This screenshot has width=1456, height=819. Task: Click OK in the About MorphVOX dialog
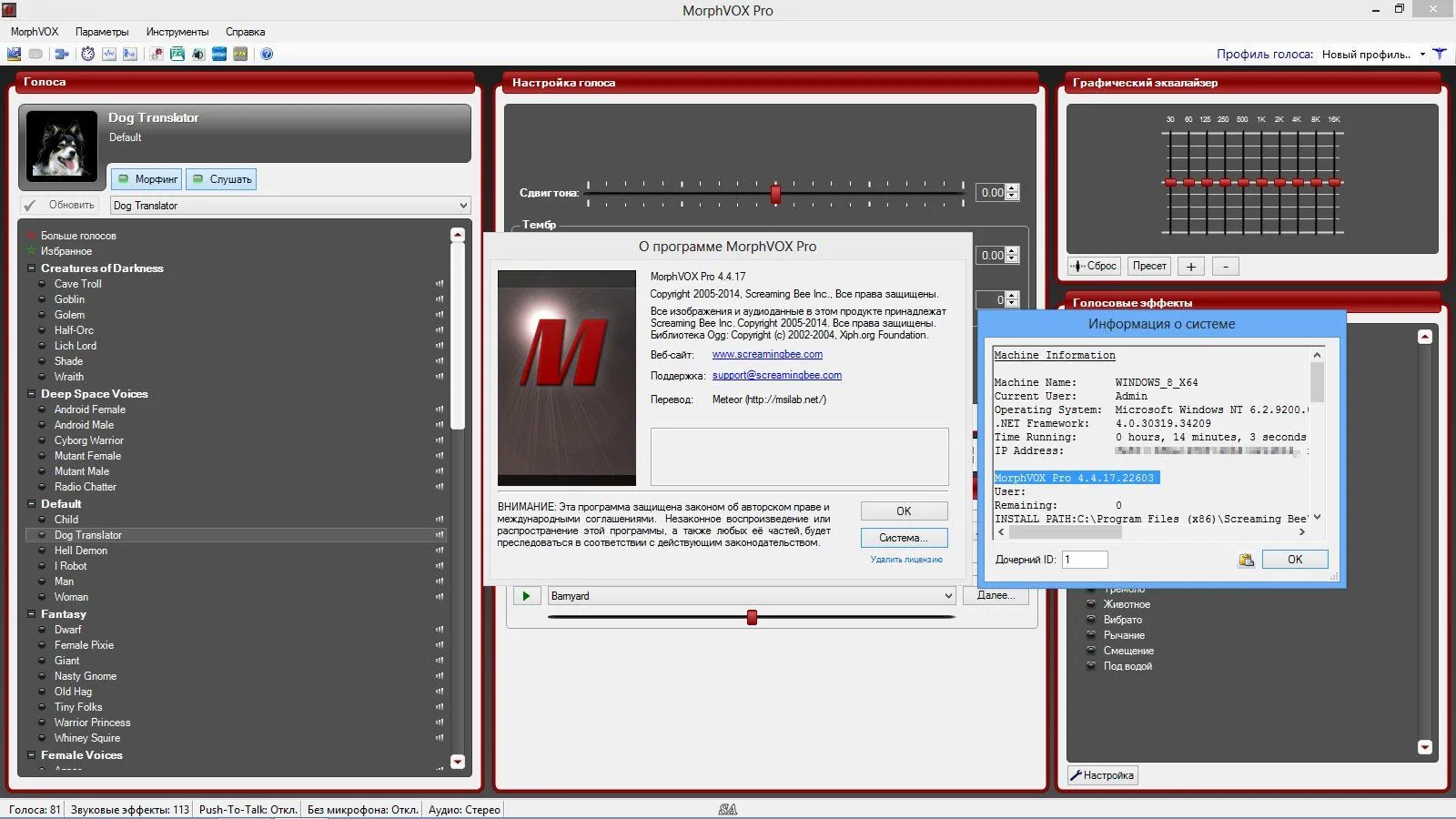tap(904, 511)
